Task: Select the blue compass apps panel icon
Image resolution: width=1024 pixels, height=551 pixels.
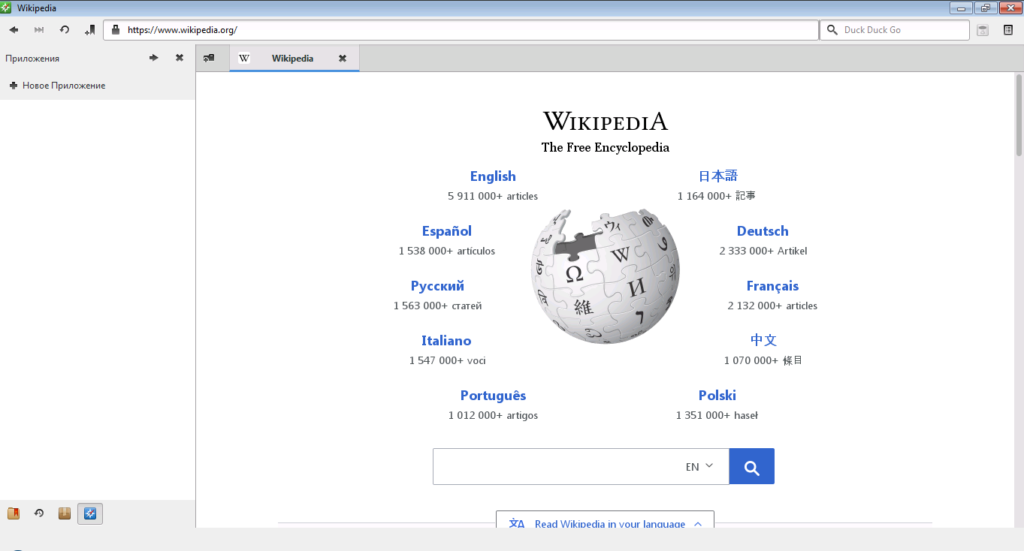Action: tap(90, 514)
